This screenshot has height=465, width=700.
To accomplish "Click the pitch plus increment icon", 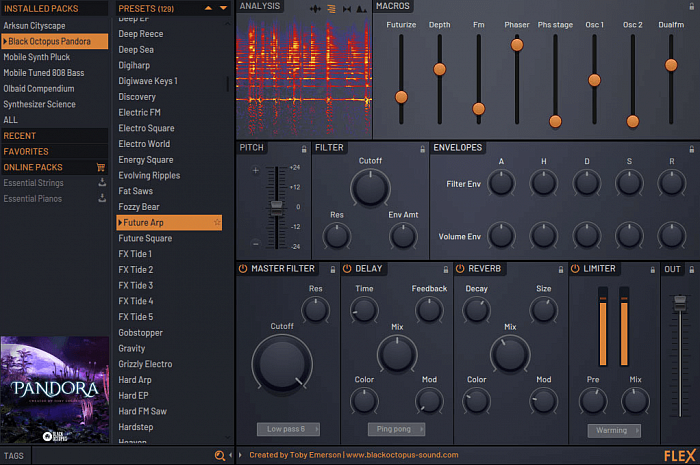I will click(x=255, y=170).
